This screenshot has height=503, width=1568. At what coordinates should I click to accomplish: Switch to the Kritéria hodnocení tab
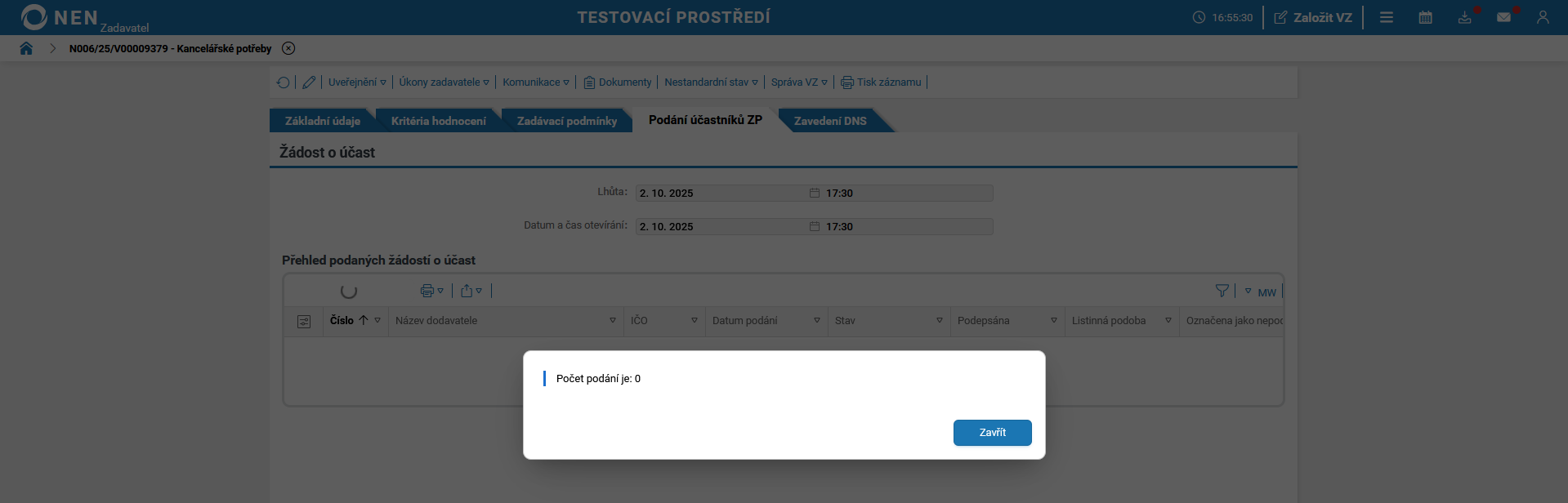coord(439,121)
